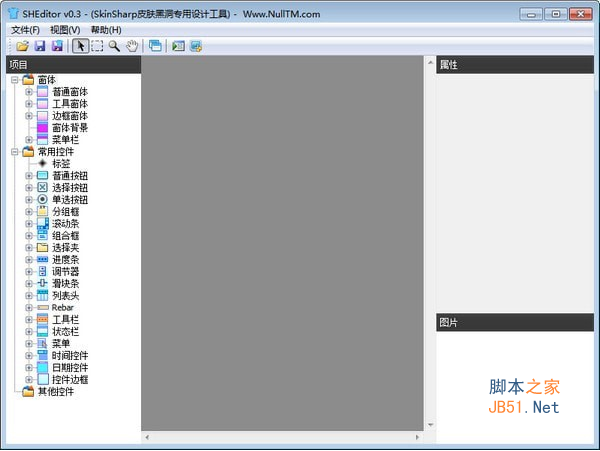The image size is (600, 451).
Task: Click the monitor with star toolbar icon
Action: pyautogui.click(x=196, y=46)
